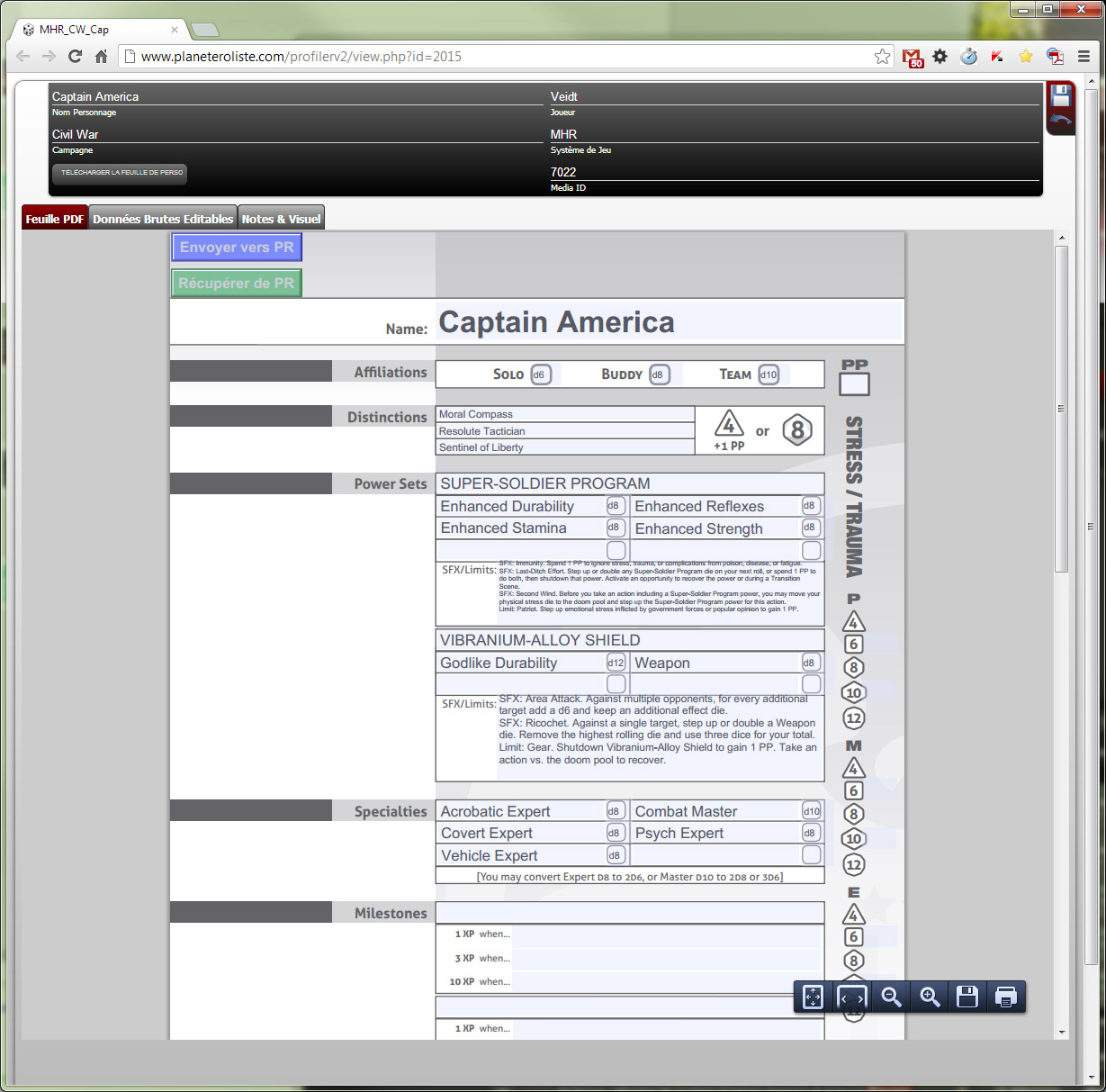
Task: Click the PDF viewer vertical scrollbar thumb
Action: 1062,409
